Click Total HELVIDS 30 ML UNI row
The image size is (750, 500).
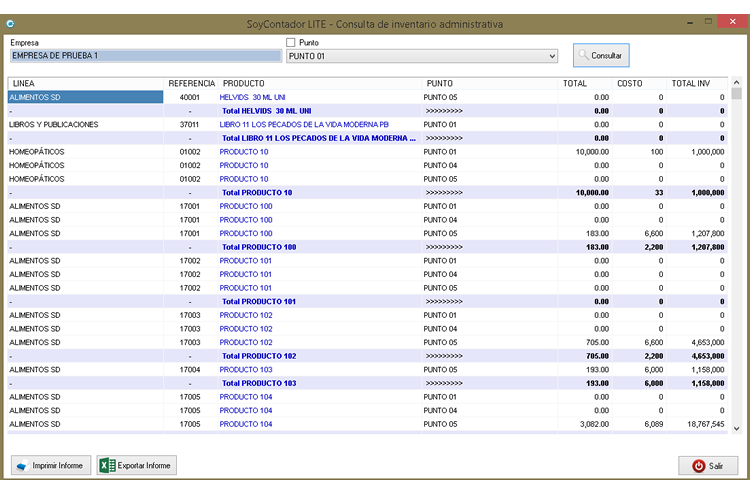[367, 111]
